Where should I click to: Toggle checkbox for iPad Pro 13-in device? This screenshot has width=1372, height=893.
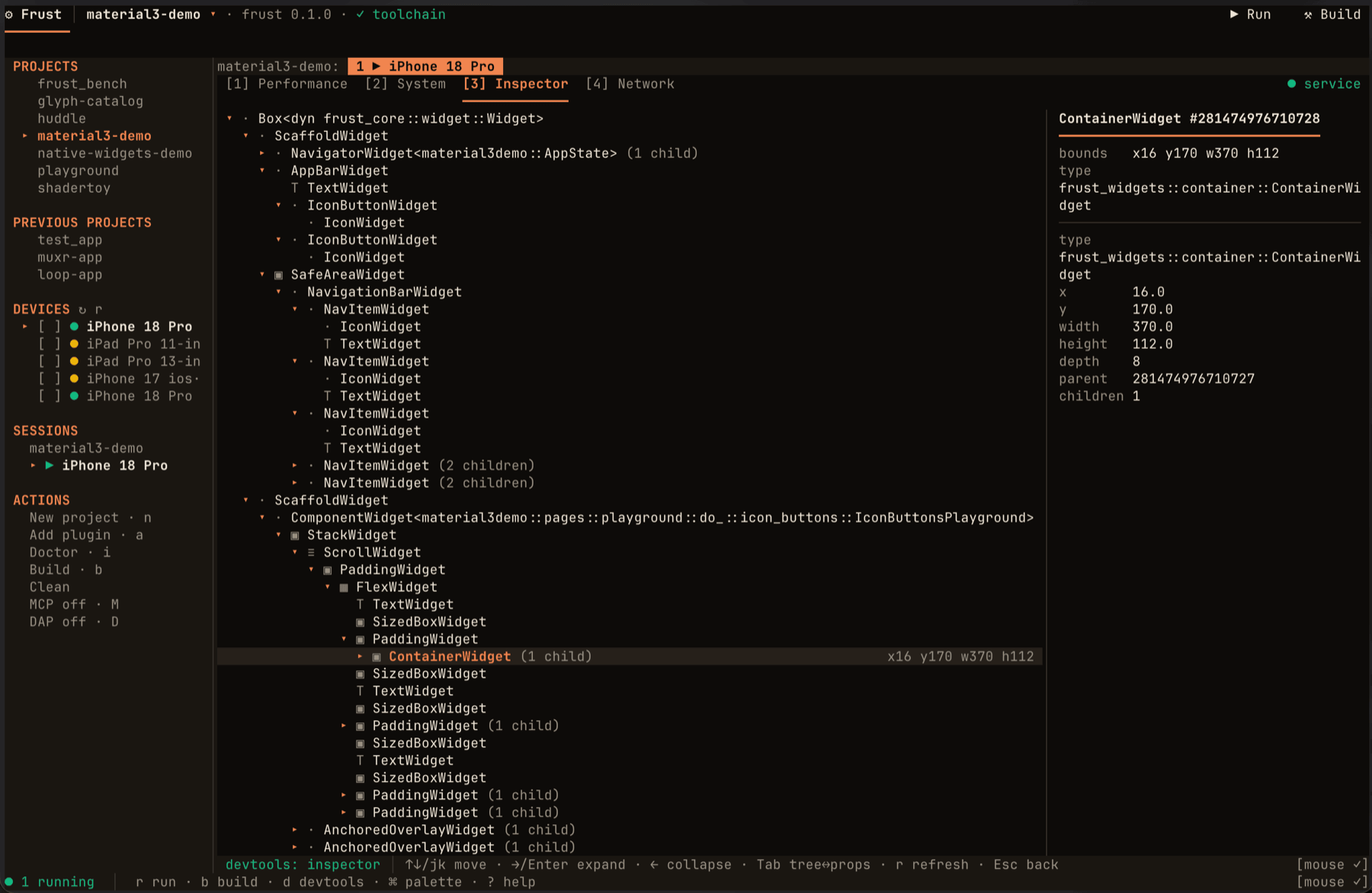(50, 361)
